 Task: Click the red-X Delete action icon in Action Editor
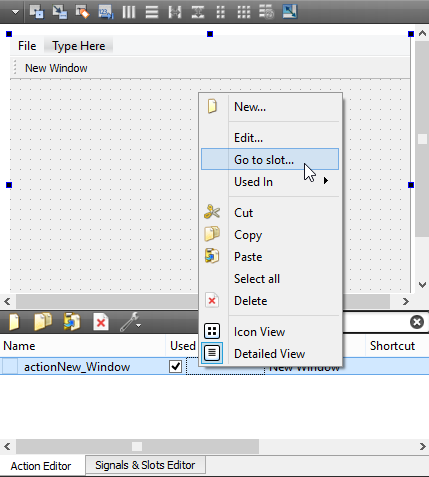point(101,322)
